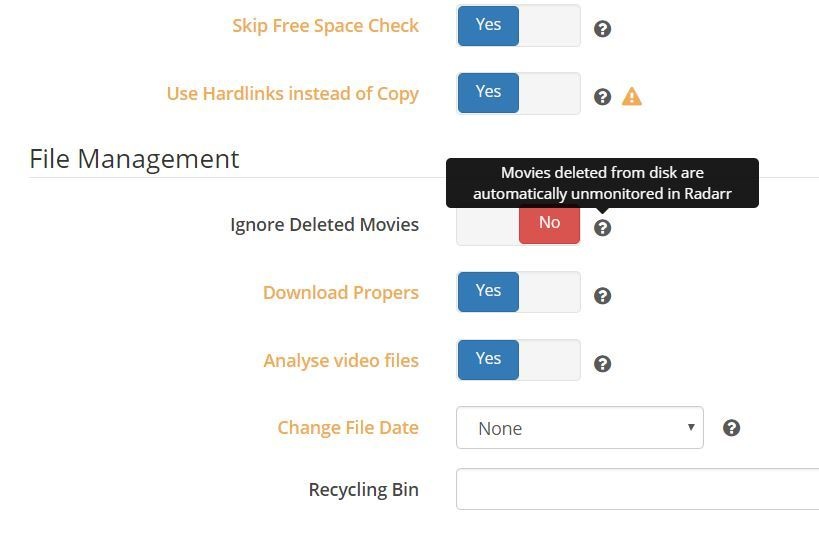
Task: Switch off Analyse video files toggle
Action: (518, 360)
